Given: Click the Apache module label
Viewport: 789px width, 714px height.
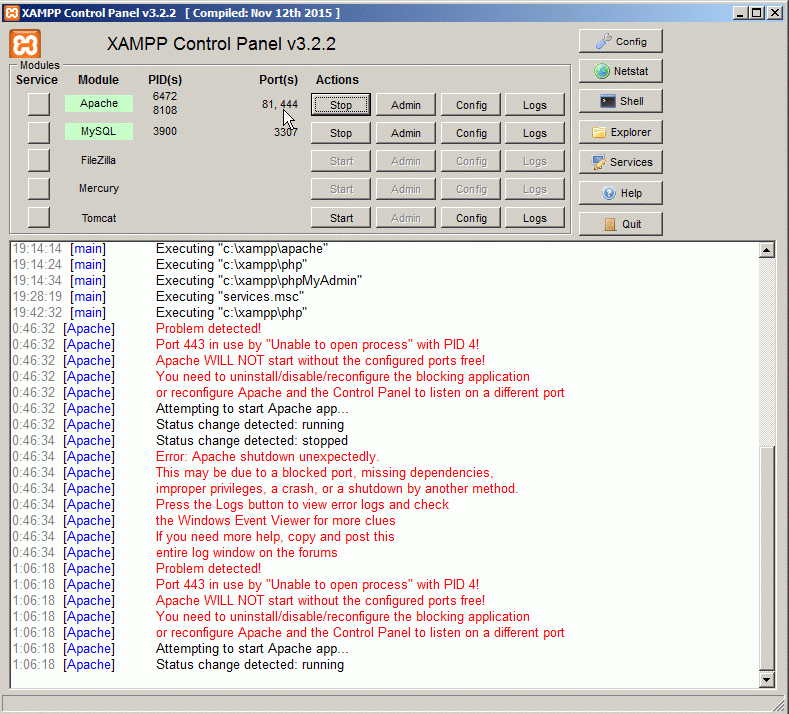Looking at the screenshot, I should [x=99, y=103].
